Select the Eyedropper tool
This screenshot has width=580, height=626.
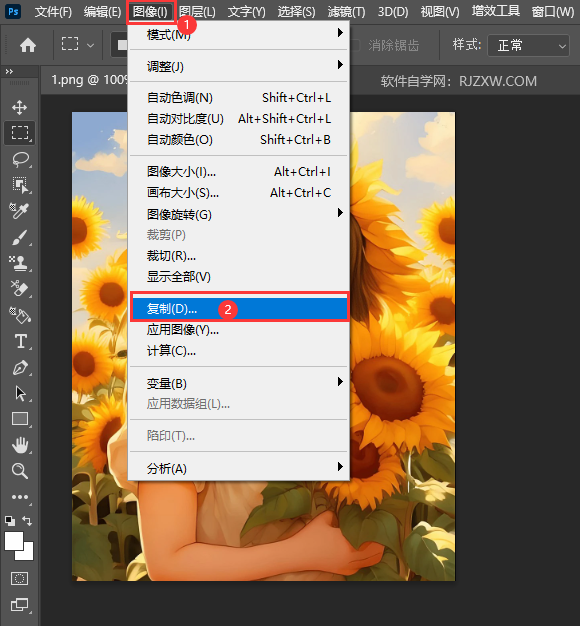point(19,211)
